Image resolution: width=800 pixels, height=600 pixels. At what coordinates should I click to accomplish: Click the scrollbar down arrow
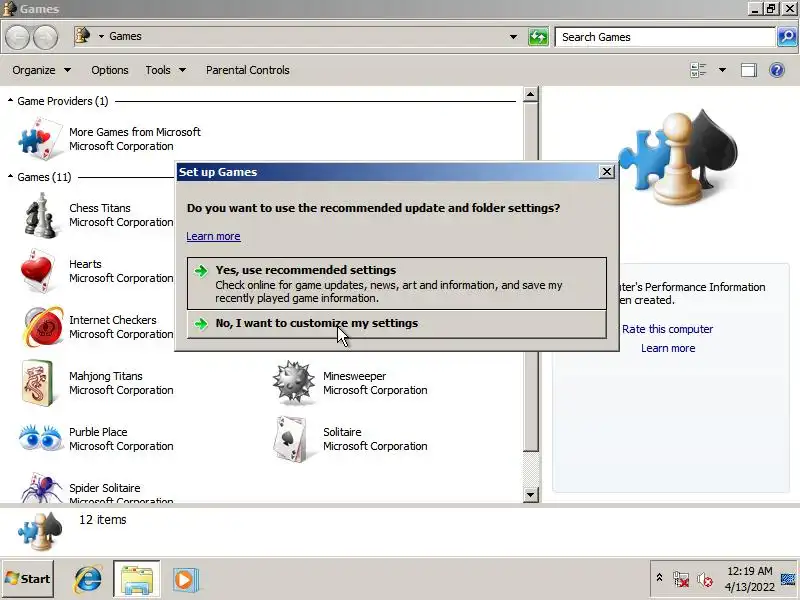(531, 494)
